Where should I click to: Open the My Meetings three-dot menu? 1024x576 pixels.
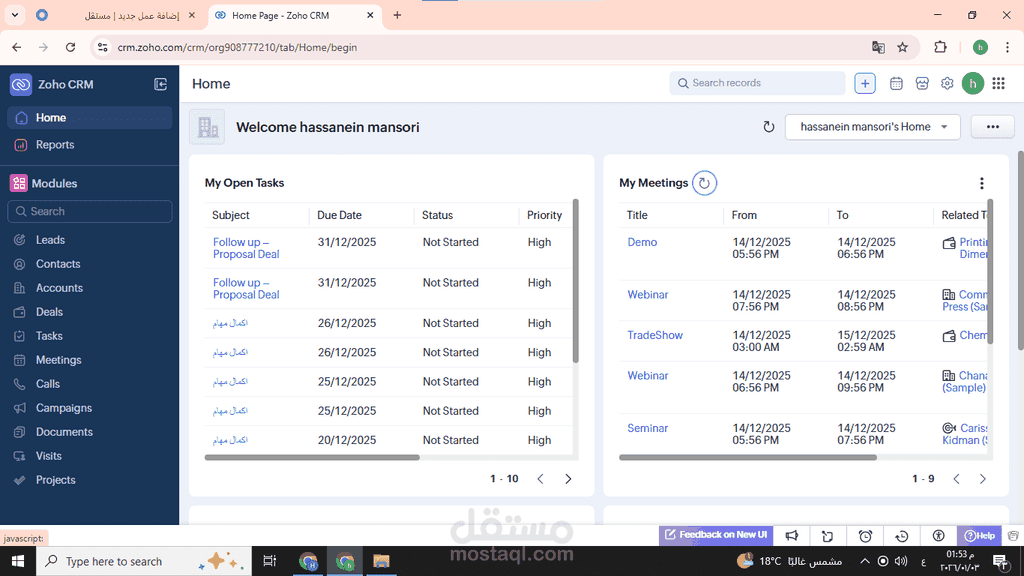[x=981, y=183]
